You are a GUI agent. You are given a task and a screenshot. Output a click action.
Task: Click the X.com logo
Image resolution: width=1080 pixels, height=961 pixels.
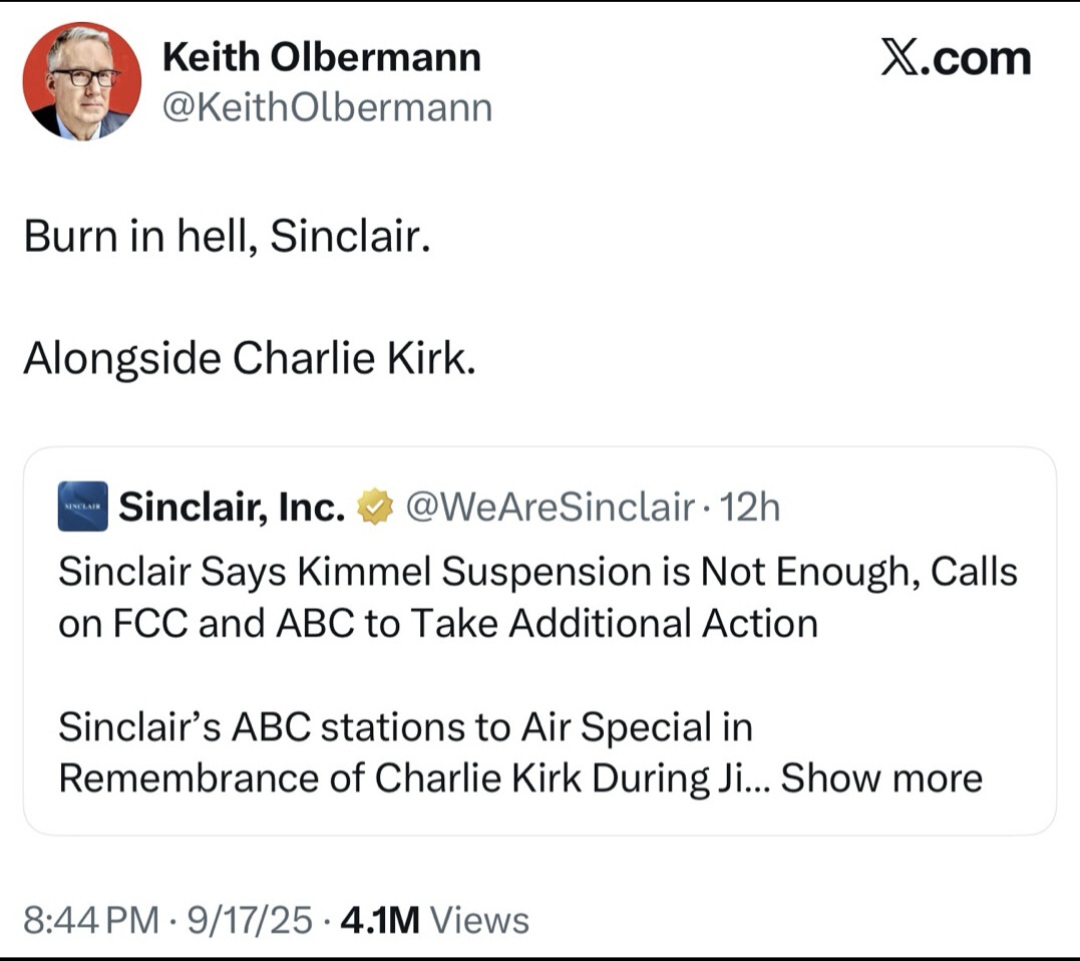[955, 59]
